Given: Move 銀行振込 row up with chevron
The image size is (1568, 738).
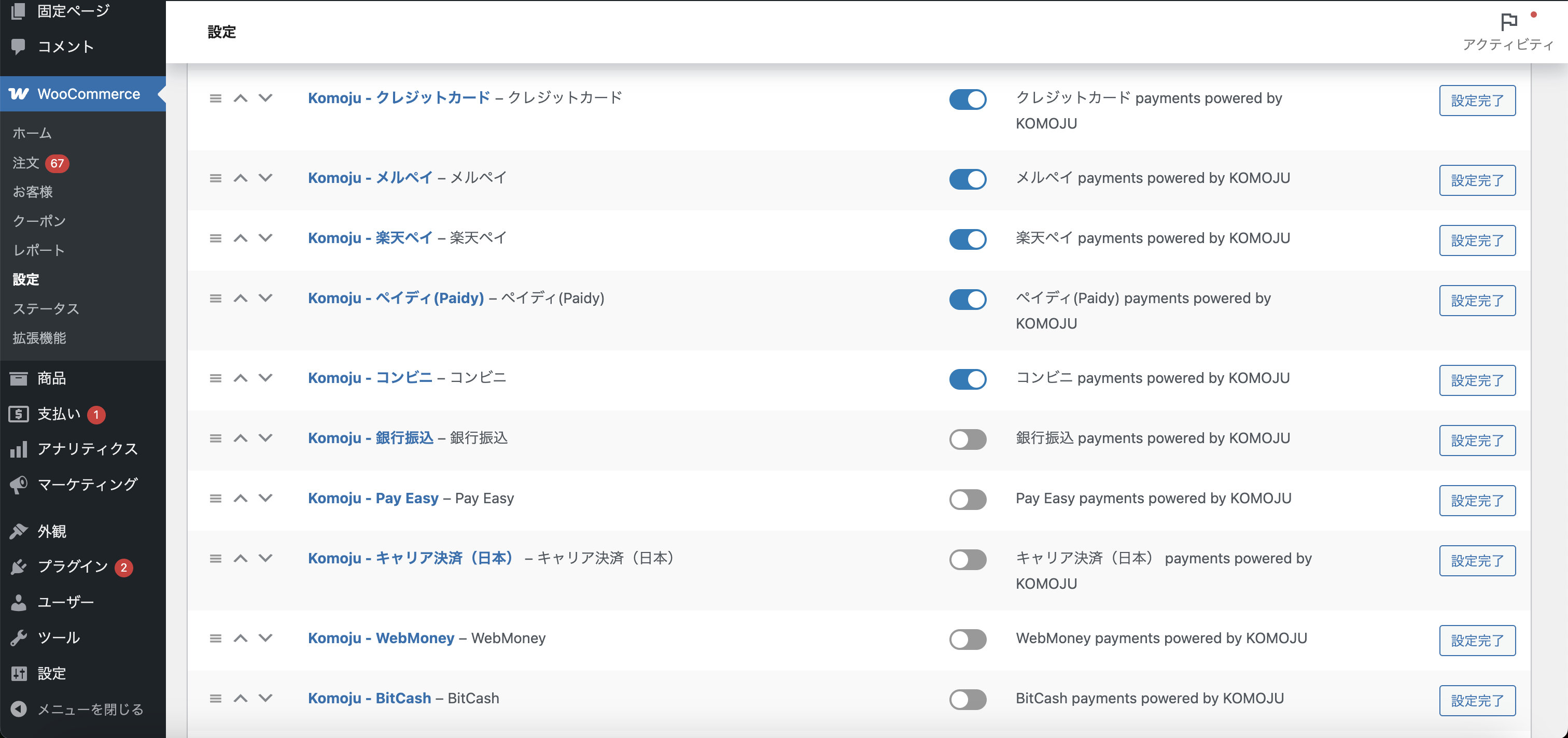Looking at the screenshot, I should coord(241,438).
